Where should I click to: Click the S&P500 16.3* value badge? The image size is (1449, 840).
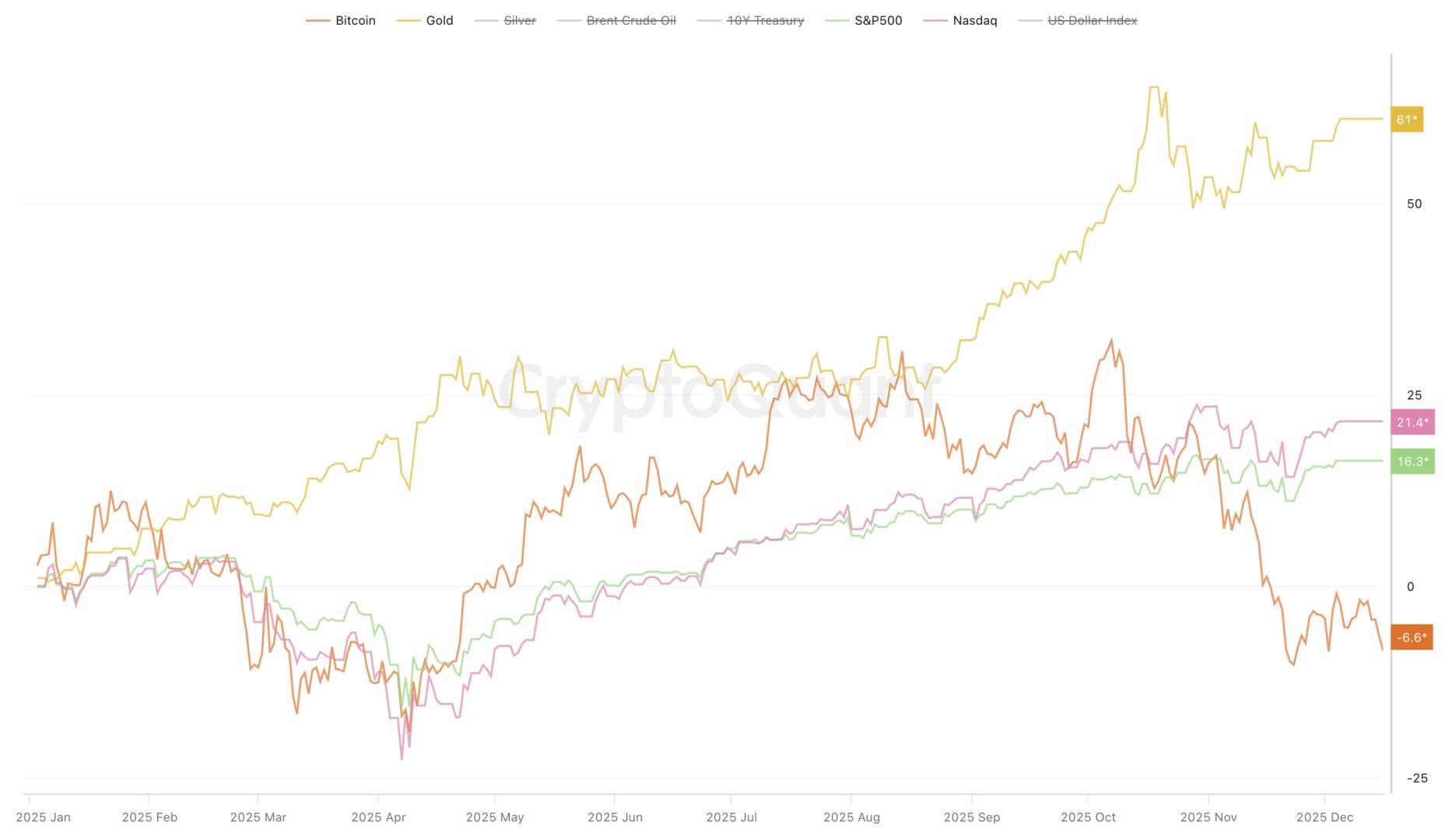[1412, 461]
